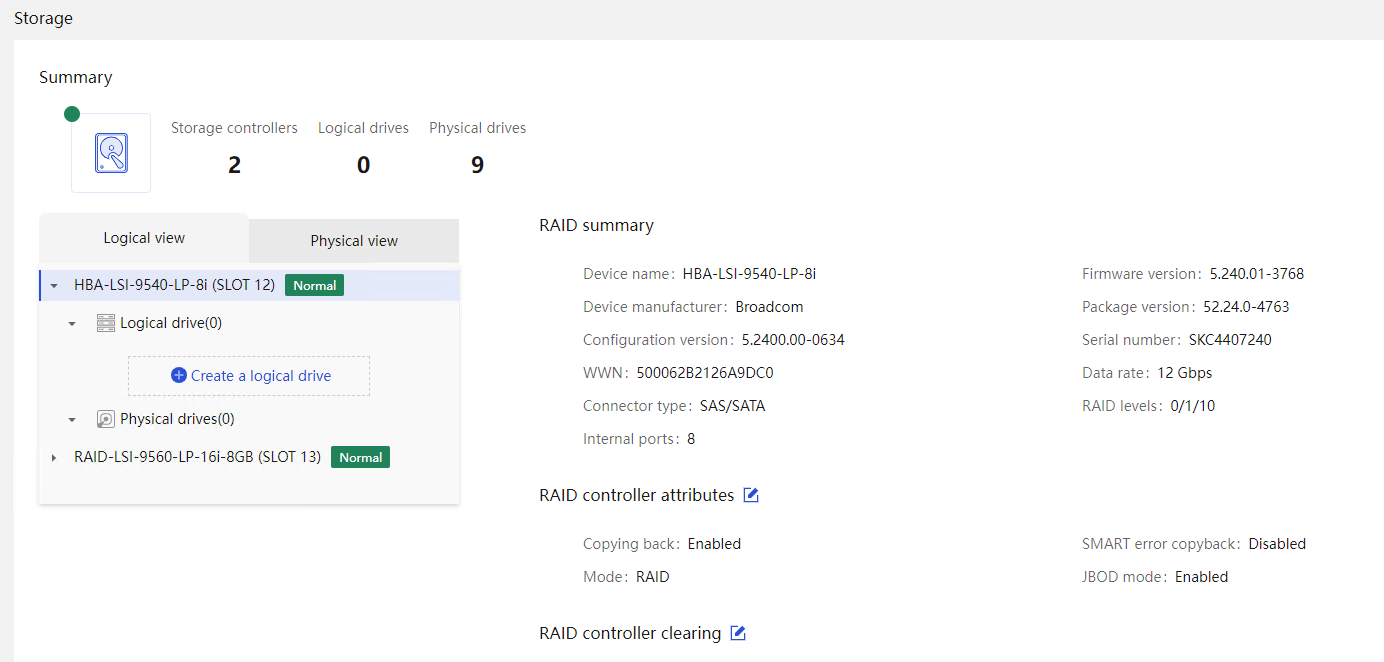1384x662 pixels.
Task: Click the Storage page title
Action: tap(43, 18)
